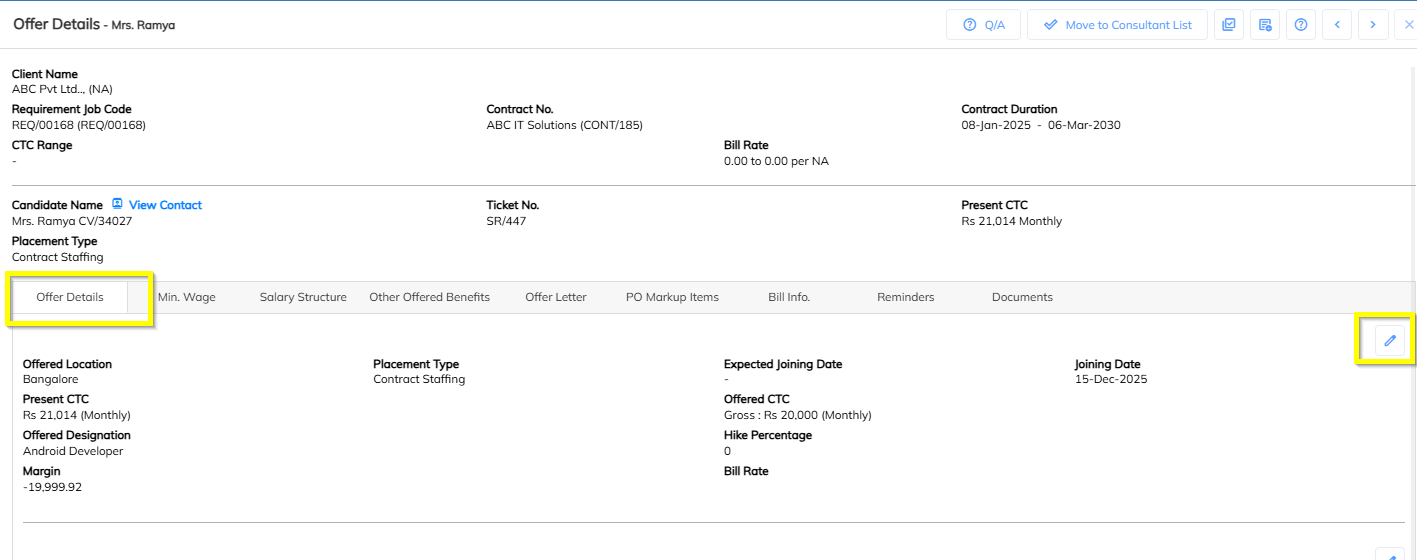Viewport: 1417px width, 560px height.
Task: Close the Offer Details panel
Action: click(1408, 25)
